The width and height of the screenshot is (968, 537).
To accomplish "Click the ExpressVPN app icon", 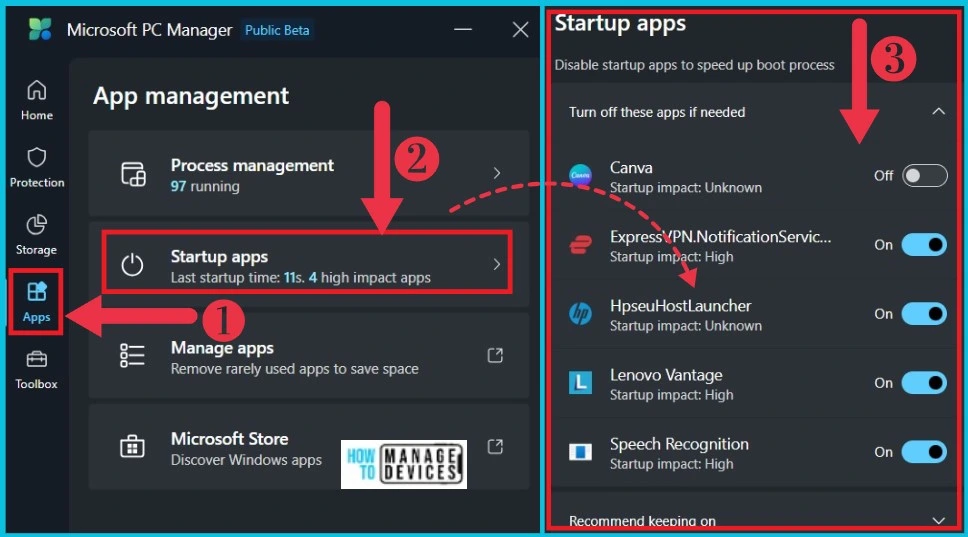I will (x=580, y=245).
